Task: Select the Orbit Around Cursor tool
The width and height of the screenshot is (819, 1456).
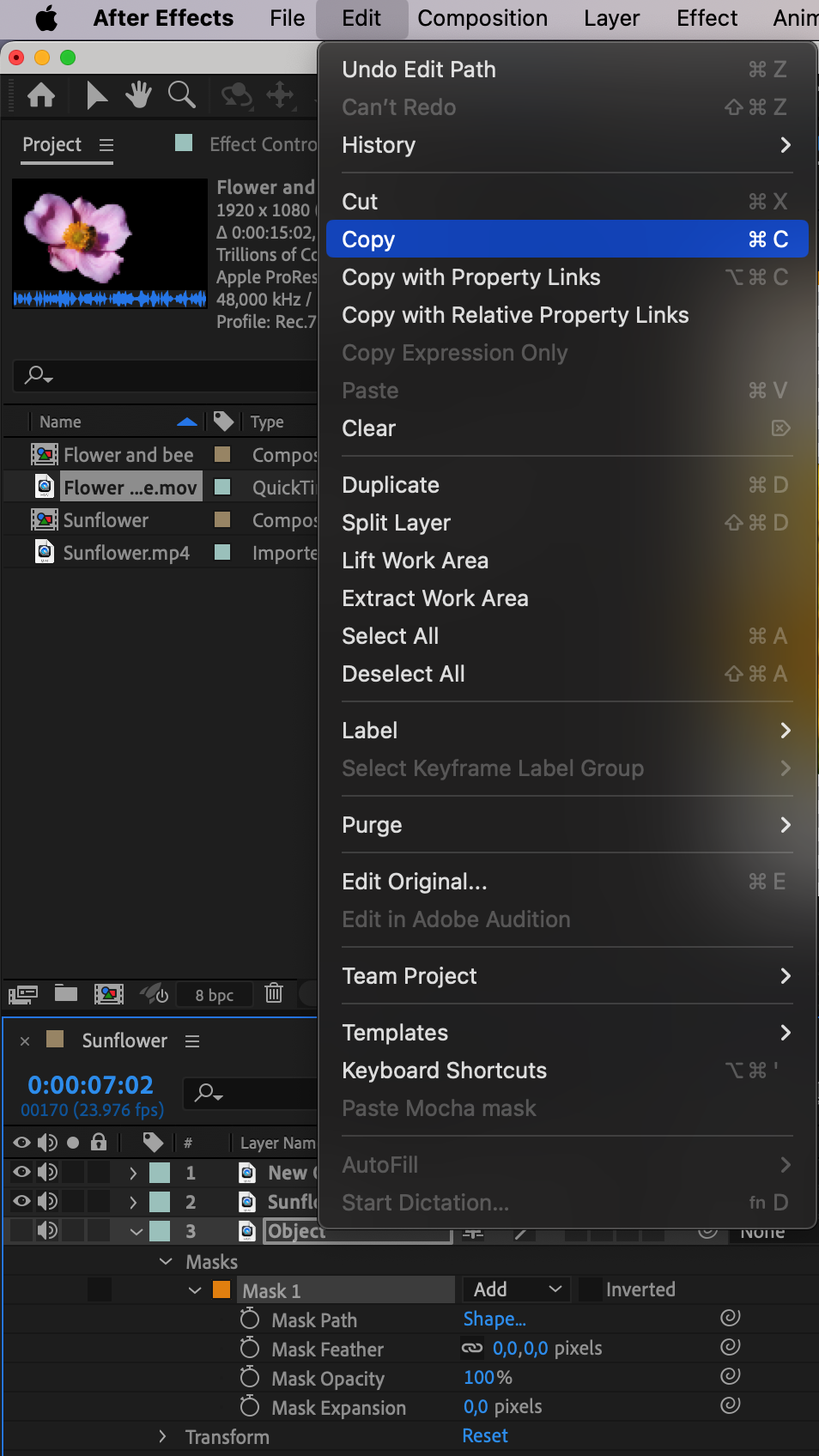Action: [237, 95]
